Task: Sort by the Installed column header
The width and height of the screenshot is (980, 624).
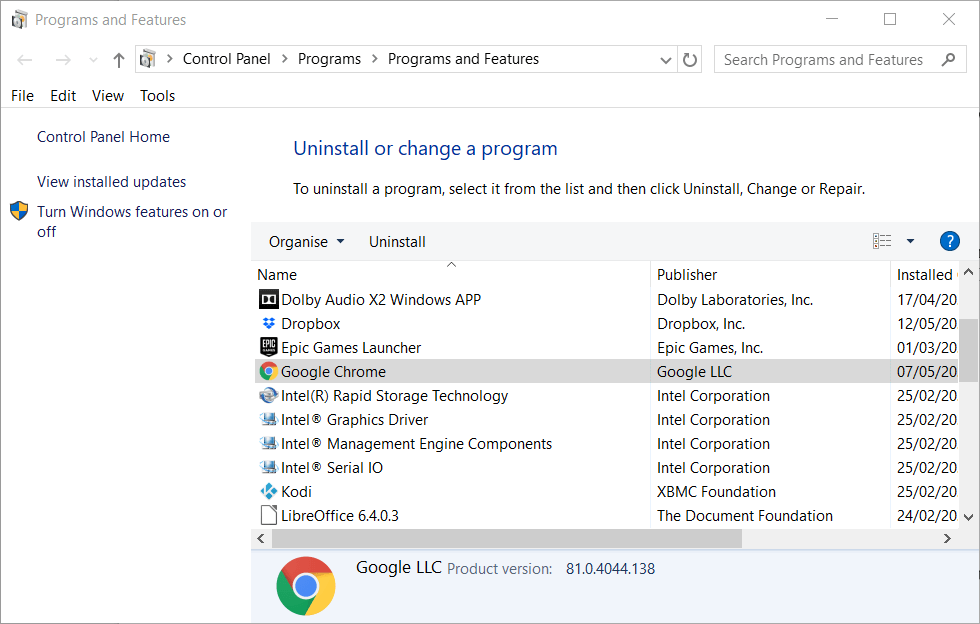Action: (924, 274)
